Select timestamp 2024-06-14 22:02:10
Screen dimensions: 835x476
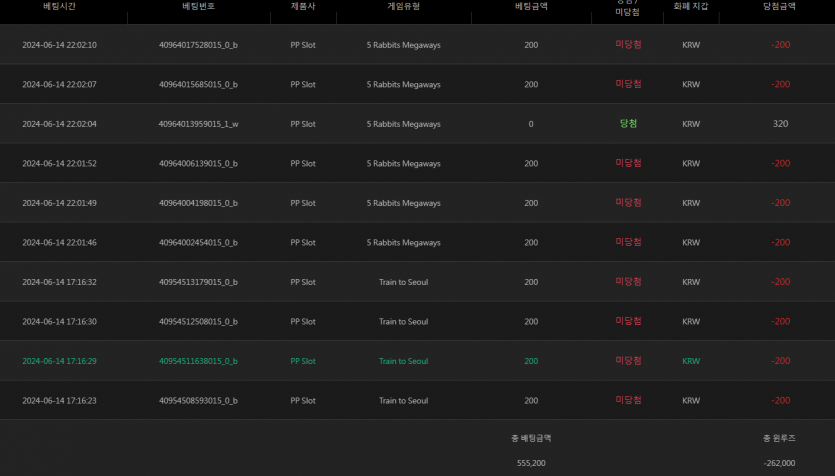(x=60, y=45)
